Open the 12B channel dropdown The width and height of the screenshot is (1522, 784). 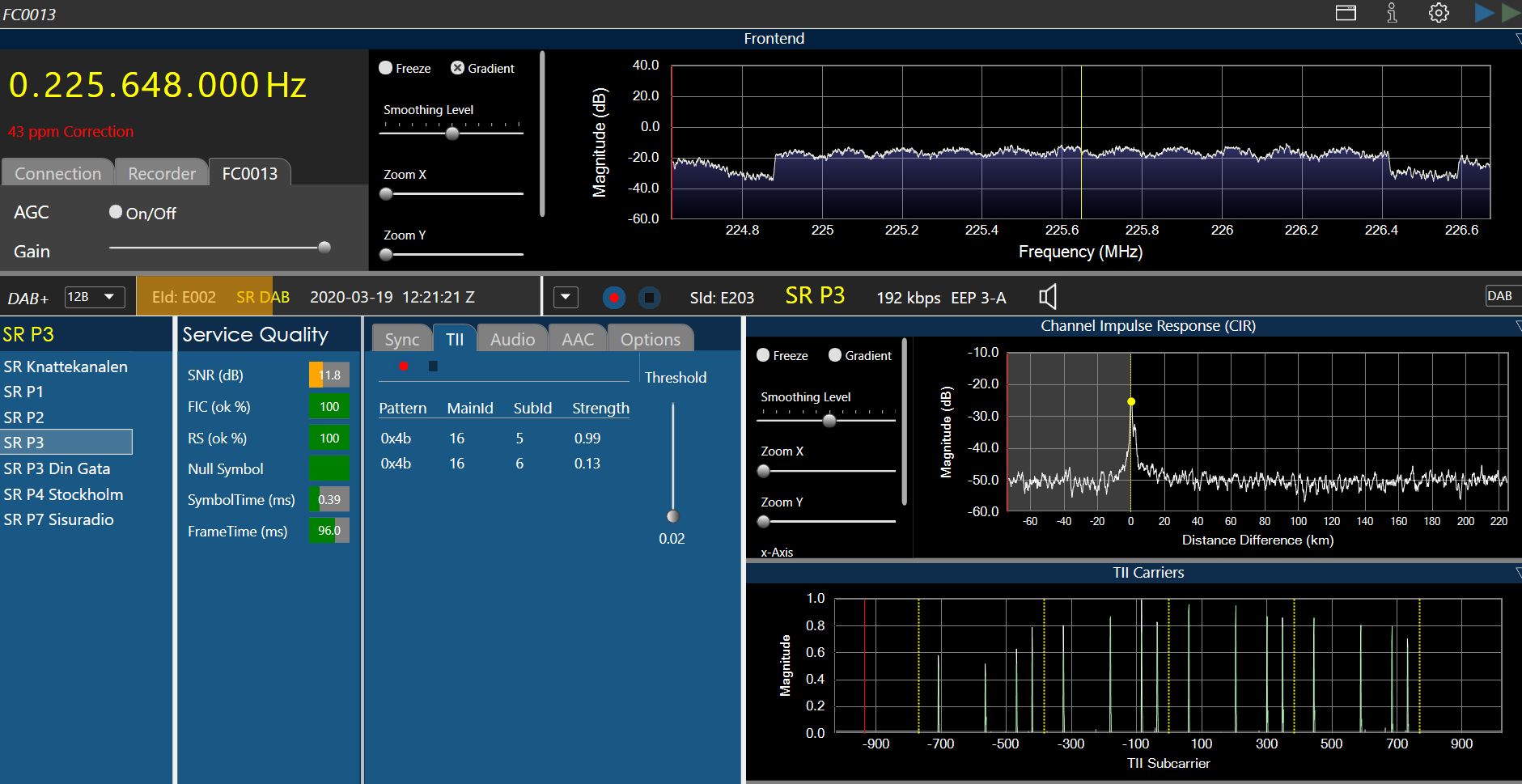pos(95,297)
